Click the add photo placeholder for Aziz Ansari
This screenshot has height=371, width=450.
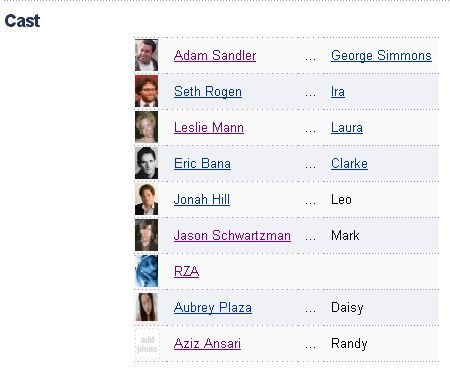pyautogui.click(x=147, y=344)
